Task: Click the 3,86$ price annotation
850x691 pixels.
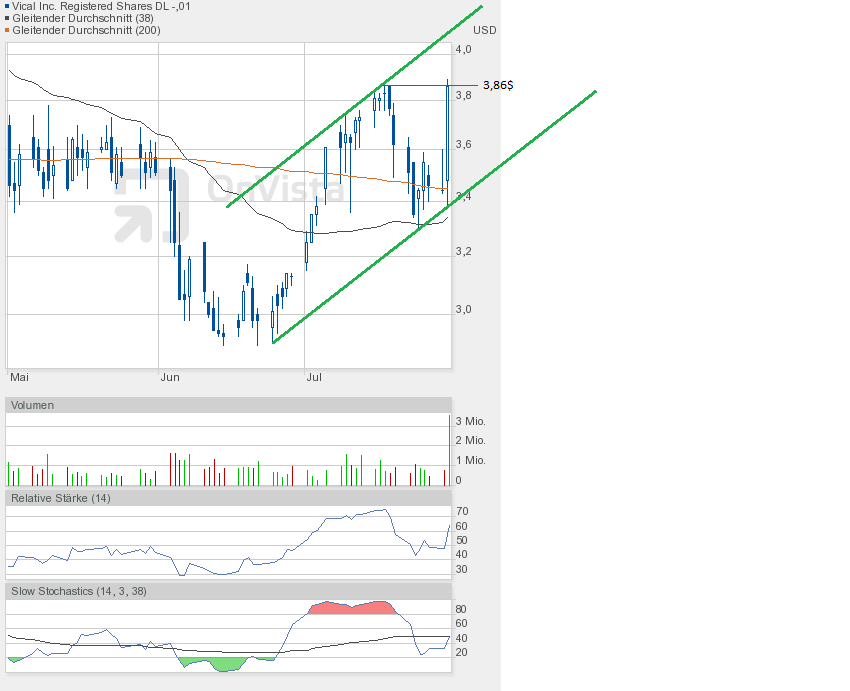Action: (x=498, y=85)
